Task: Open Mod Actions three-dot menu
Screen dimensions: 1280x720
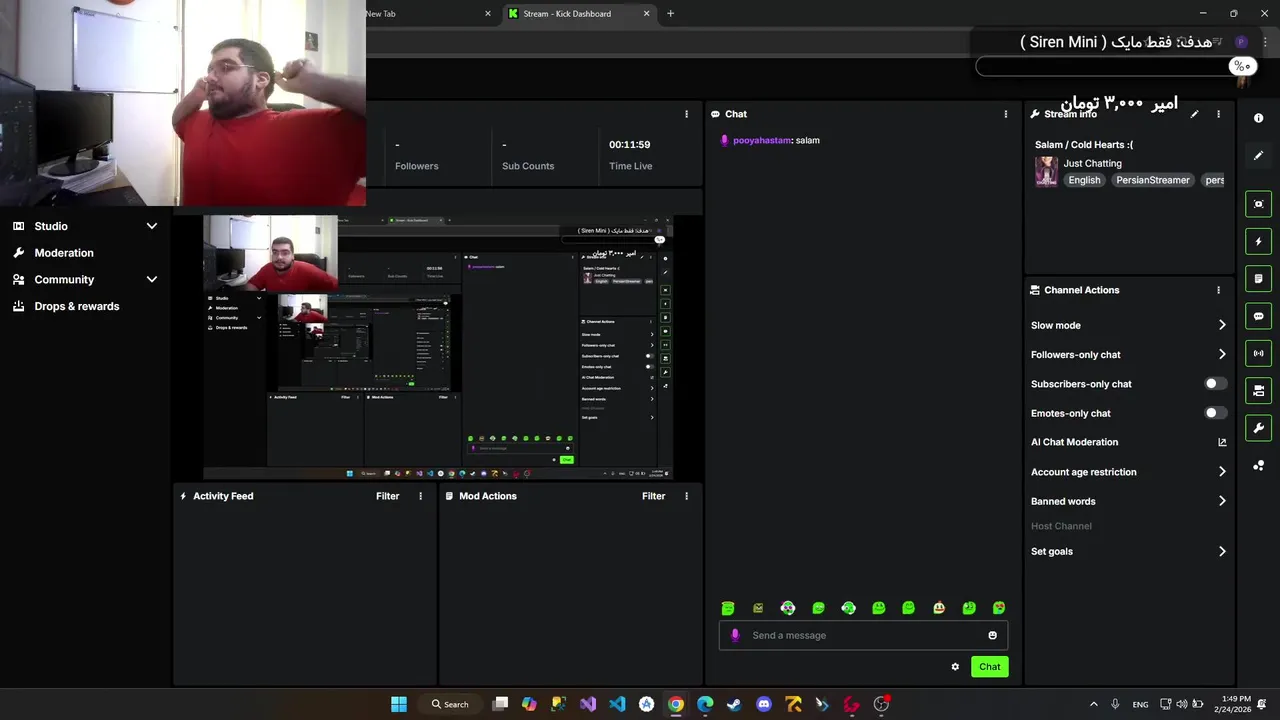Action: point(686,496)
